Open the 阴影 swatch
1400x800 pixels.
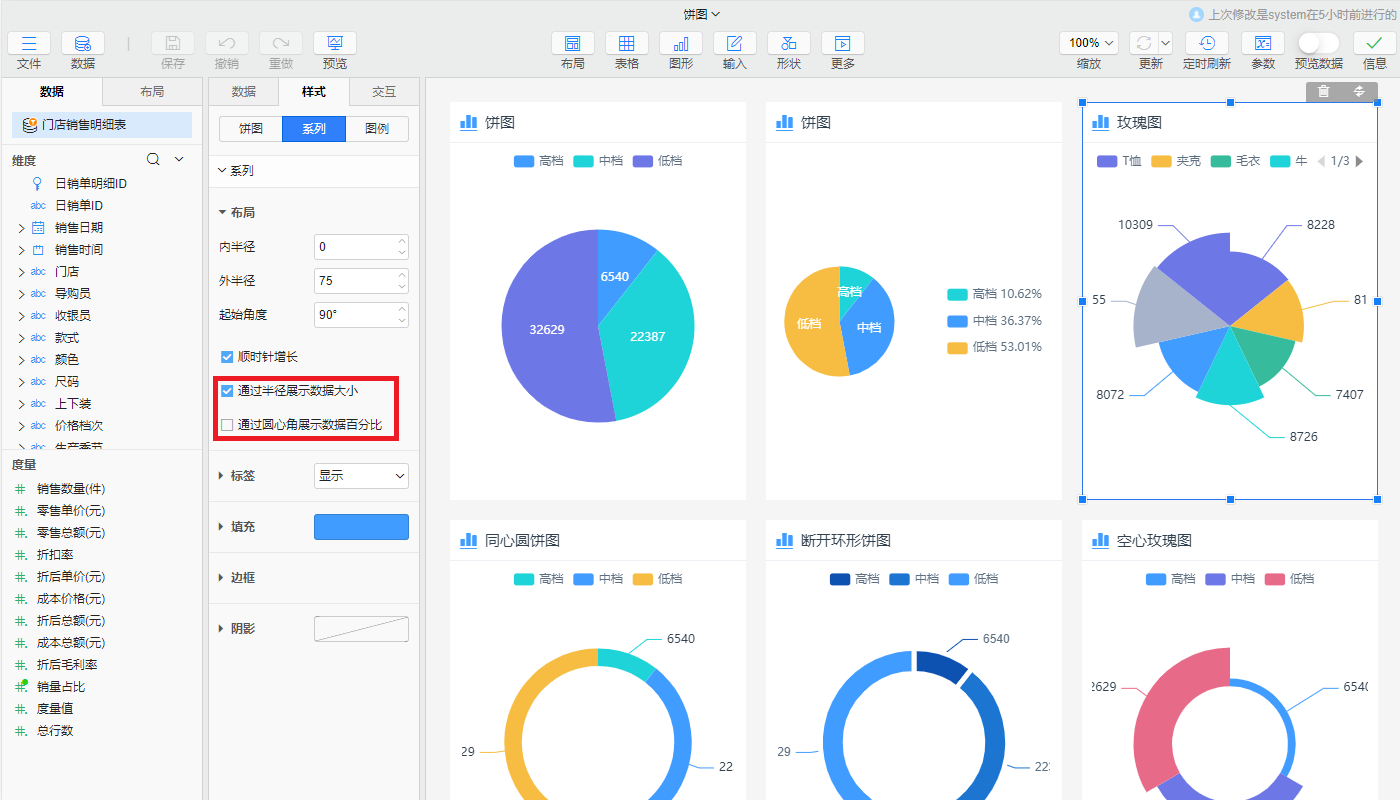pyautogui.click(x=361, y=629)
